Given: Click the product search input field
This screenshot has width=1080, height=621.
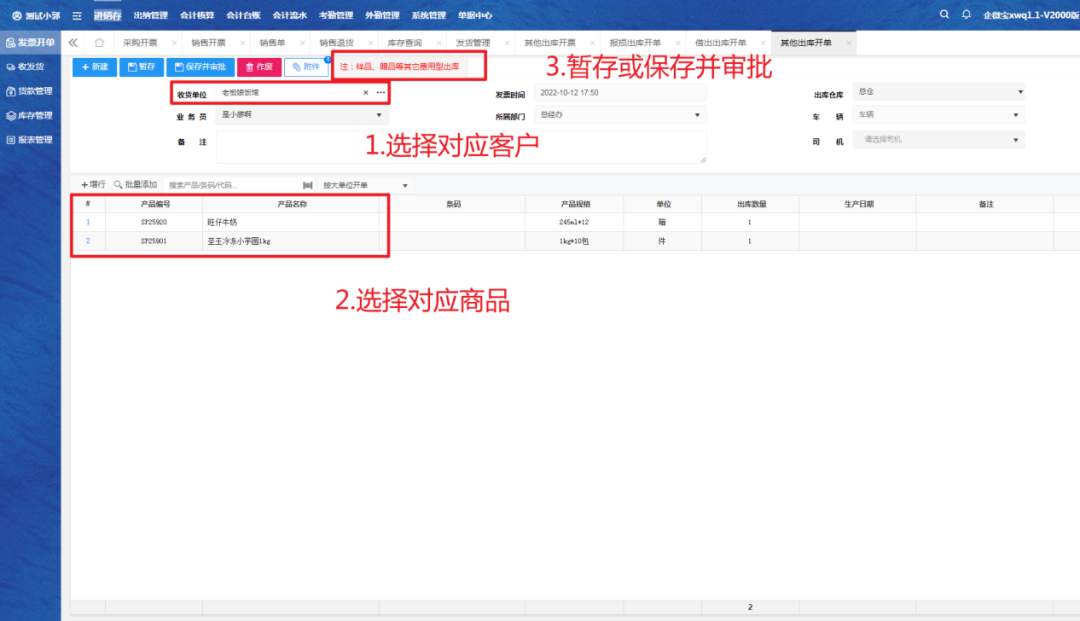Looking at the screenshot, I should (230, 185).
